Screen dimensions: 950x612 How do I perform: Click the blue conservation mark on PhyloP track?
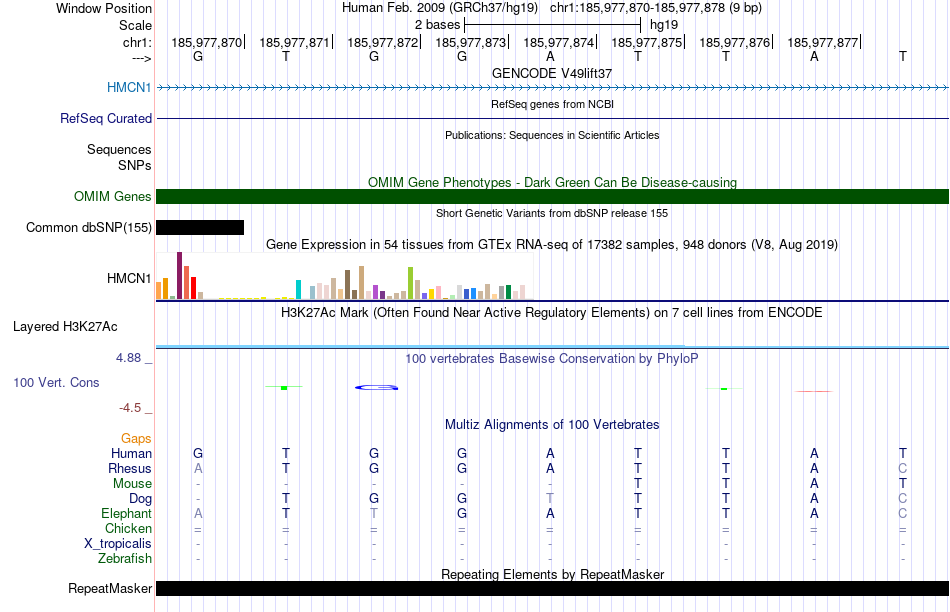(376, 387)
